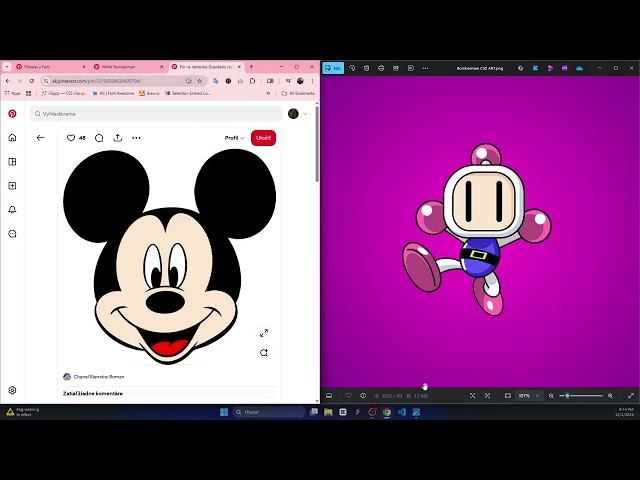
Task: Open the Apps shortcut in bookmarks bar
Action: pyautogui.click(x=13, y=93)
